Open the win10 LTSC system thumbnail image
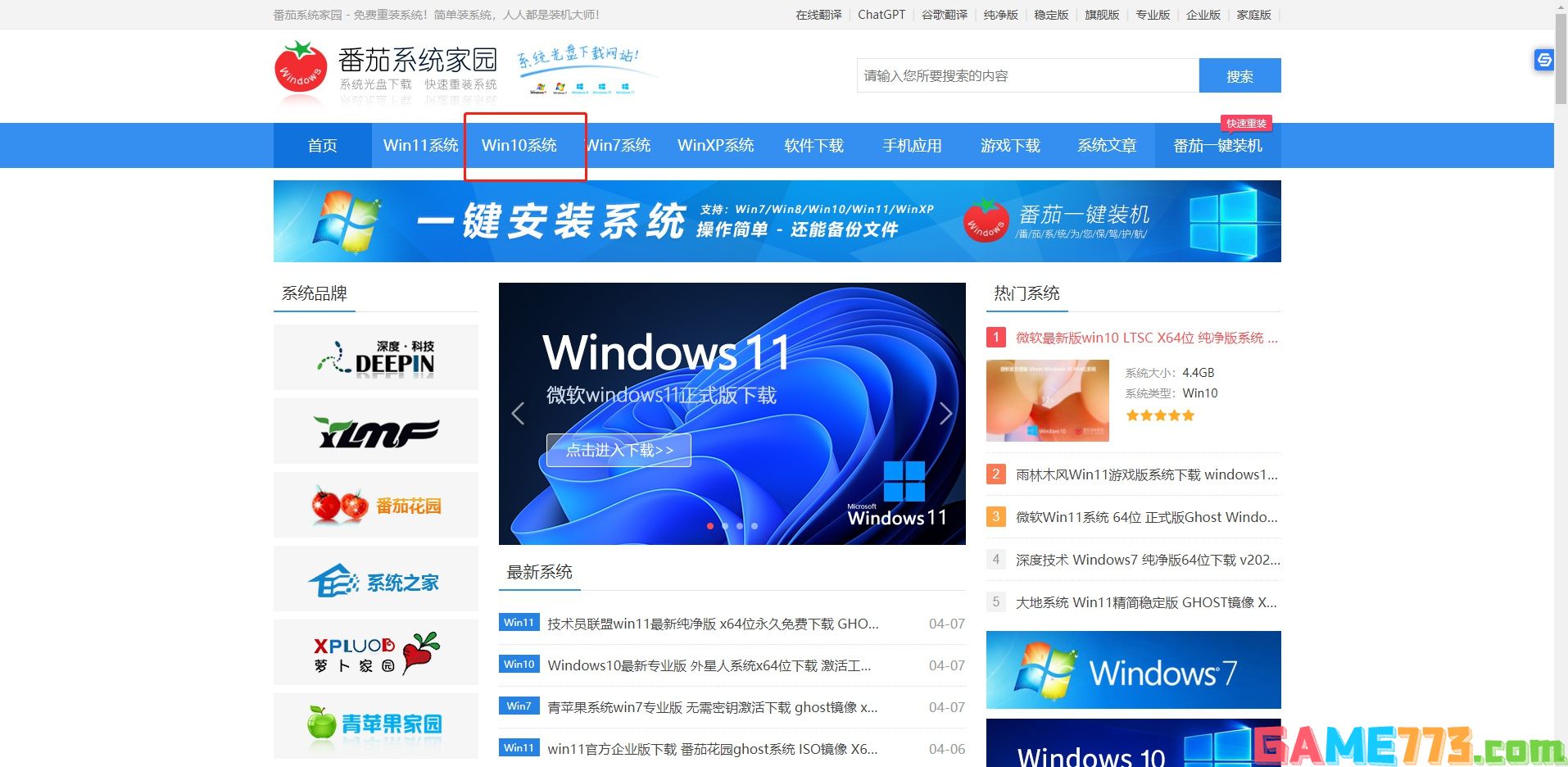This screenshot has width=1568, height=767. pos(1048,401)
